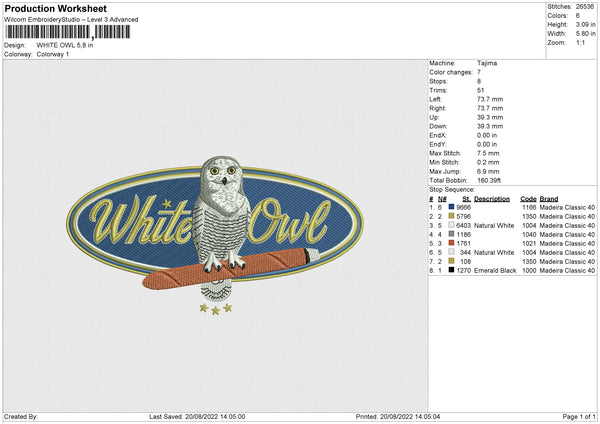Click the 'Last Saved: 20/08/2022 14:05:00' text
The image size is (600, 424).
197,416
